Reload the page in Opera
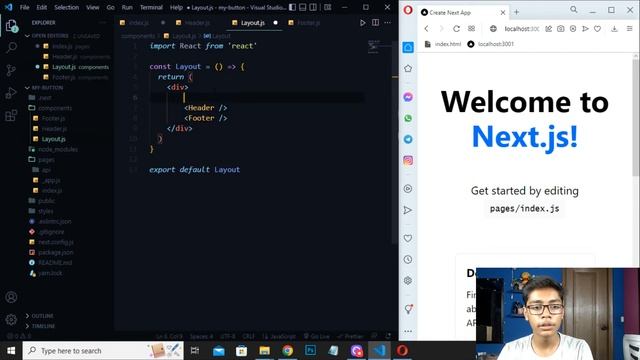Viewport: 640px width, 360px height. [x=456, y=29]
